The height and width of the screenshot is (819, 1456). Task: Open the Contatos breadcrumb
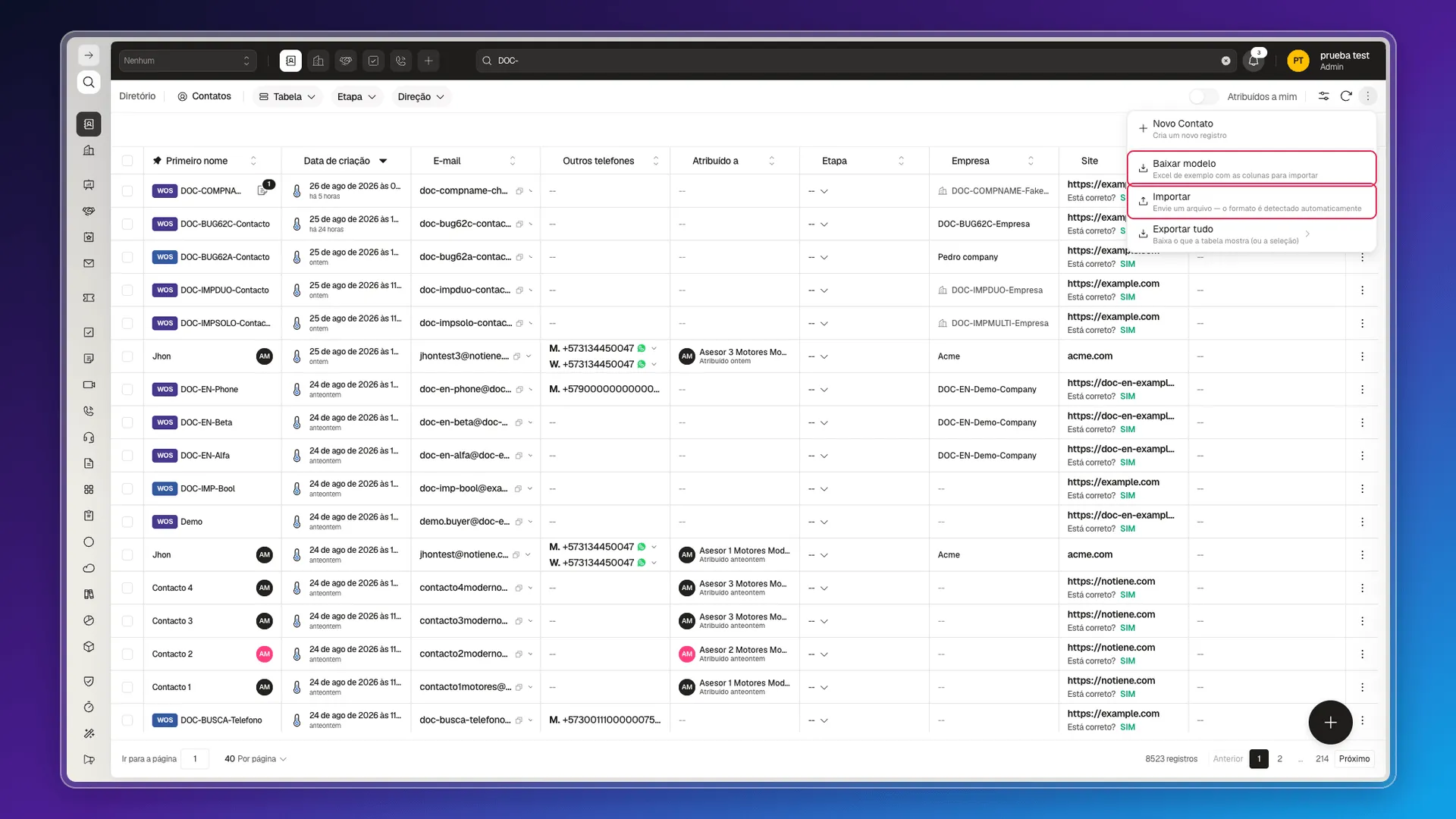[204, 96]
